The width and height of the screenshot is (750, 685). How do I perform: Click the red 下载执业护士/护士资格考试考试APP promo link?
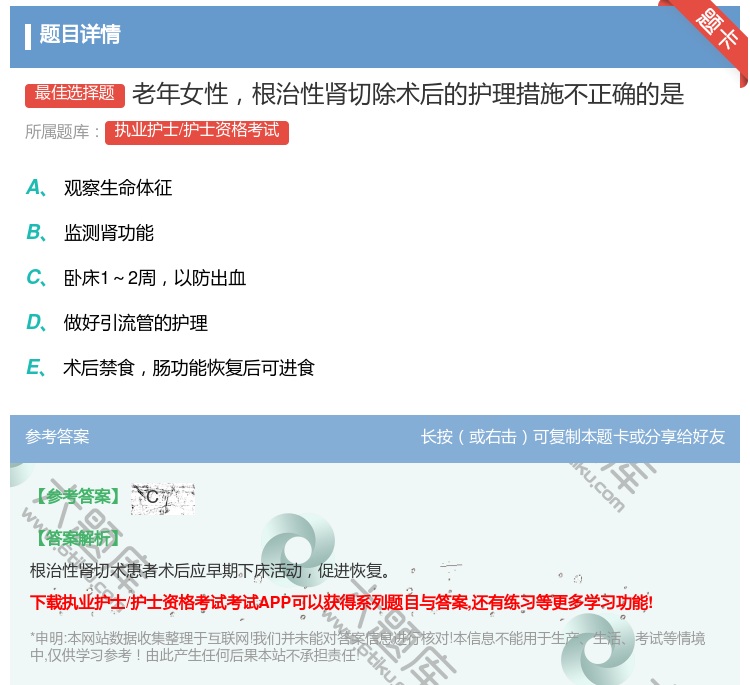(342, 602)
